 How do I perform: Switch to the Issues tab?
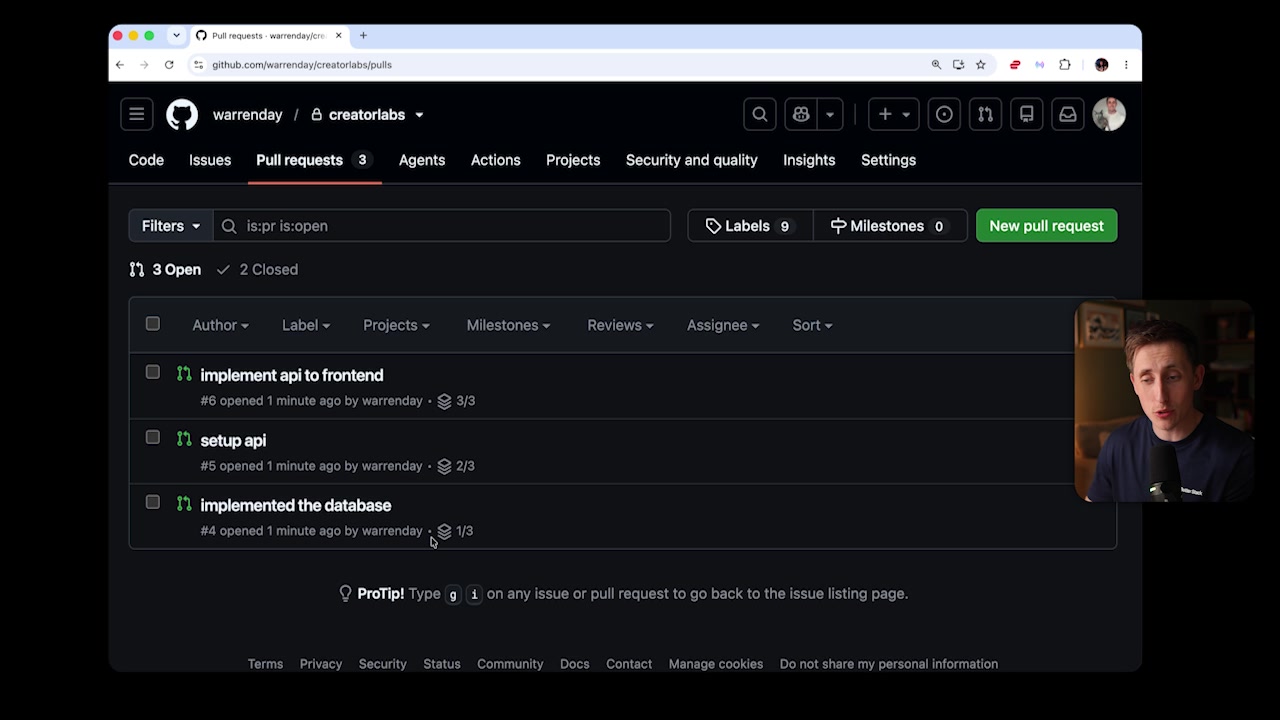210,160
